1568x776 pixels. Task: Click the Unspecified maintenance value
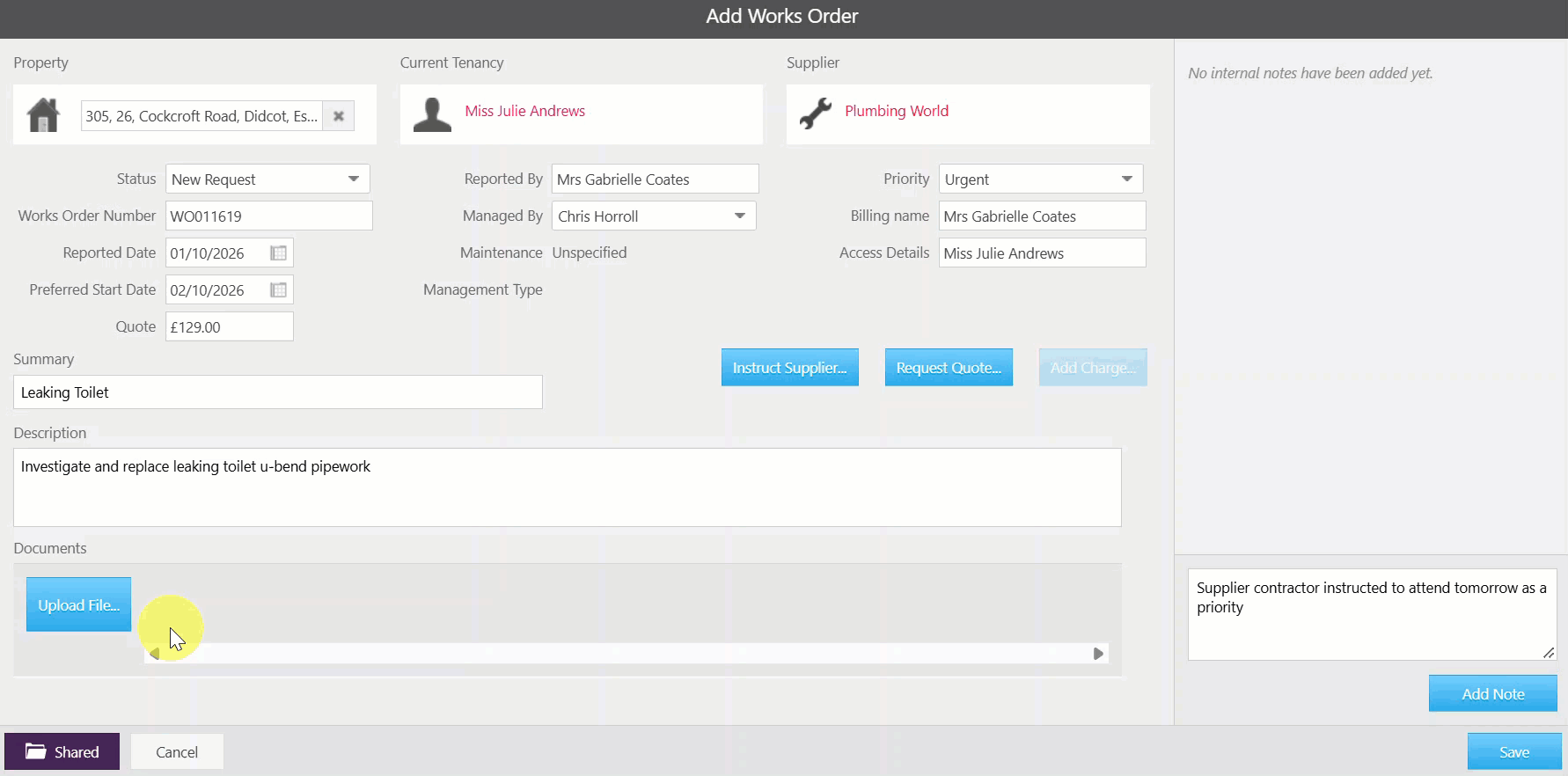click(x=590, y=253)
